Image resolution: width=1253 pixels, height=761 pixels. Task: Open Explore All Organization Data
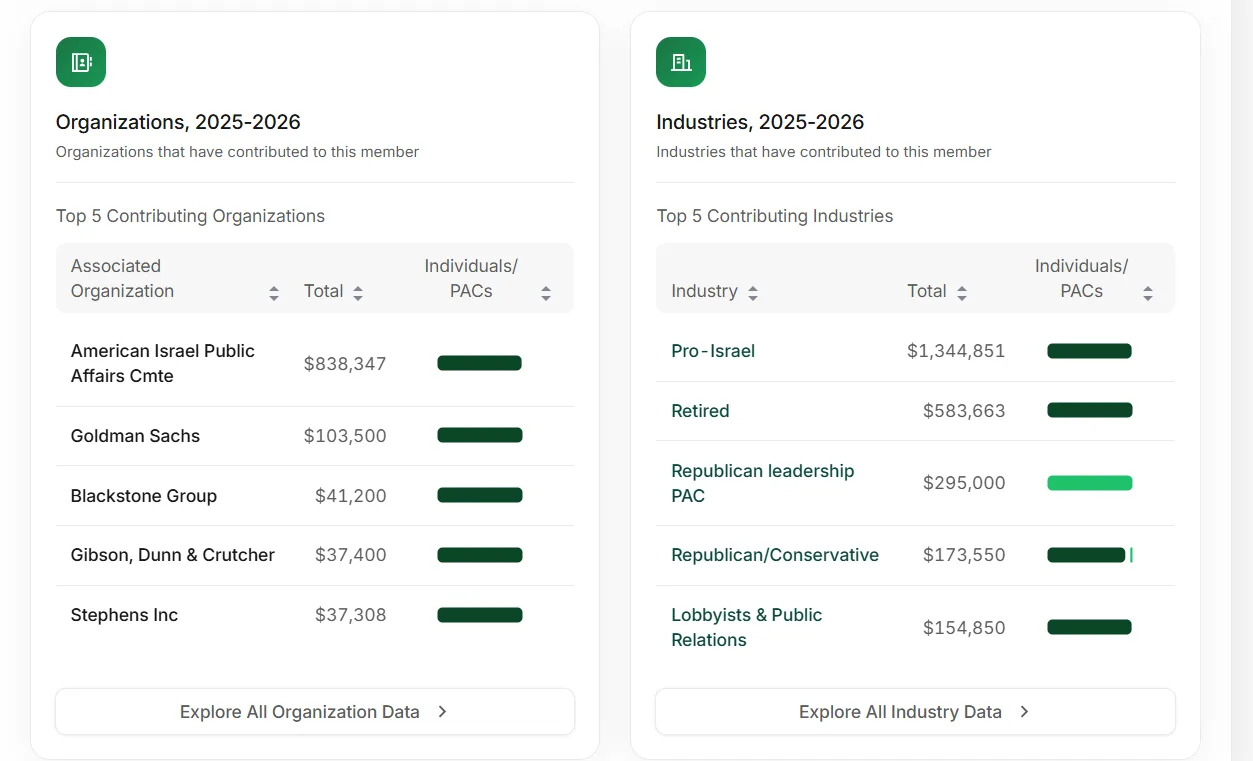click(x=315, y=712)
